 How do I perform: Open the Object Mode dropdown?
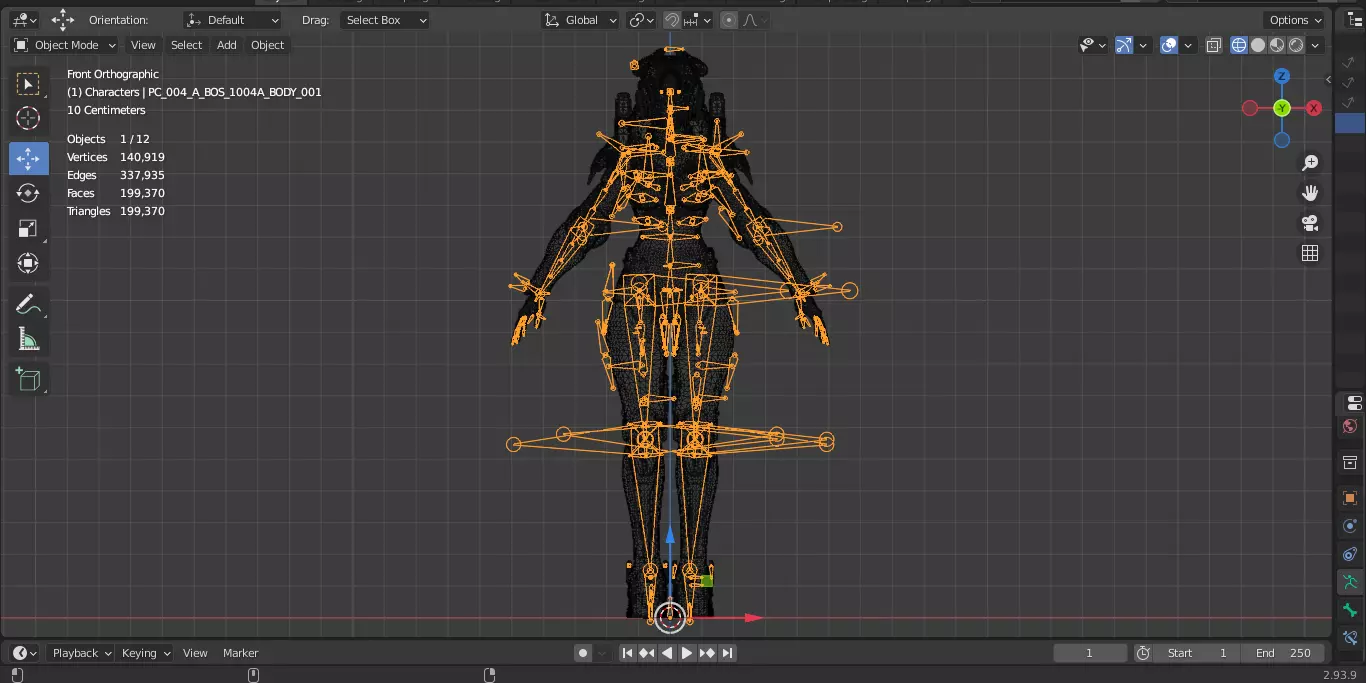(x=65, y=45)
